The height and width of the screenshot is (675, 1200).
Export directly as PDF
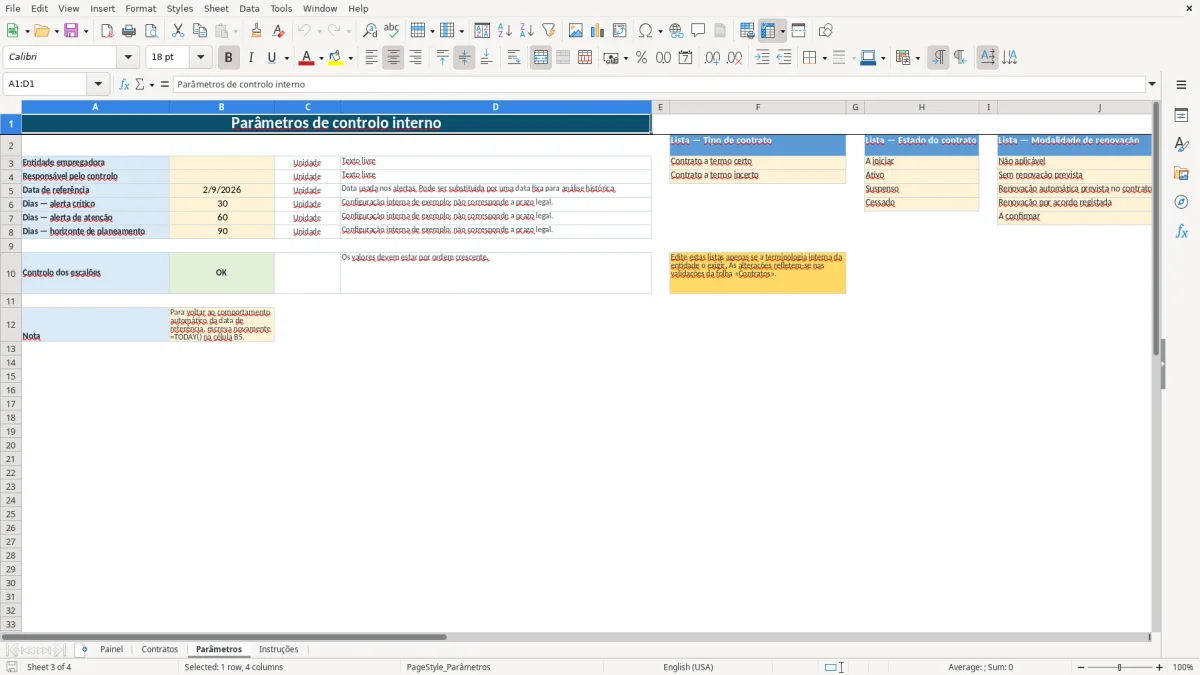coord(107,31)
